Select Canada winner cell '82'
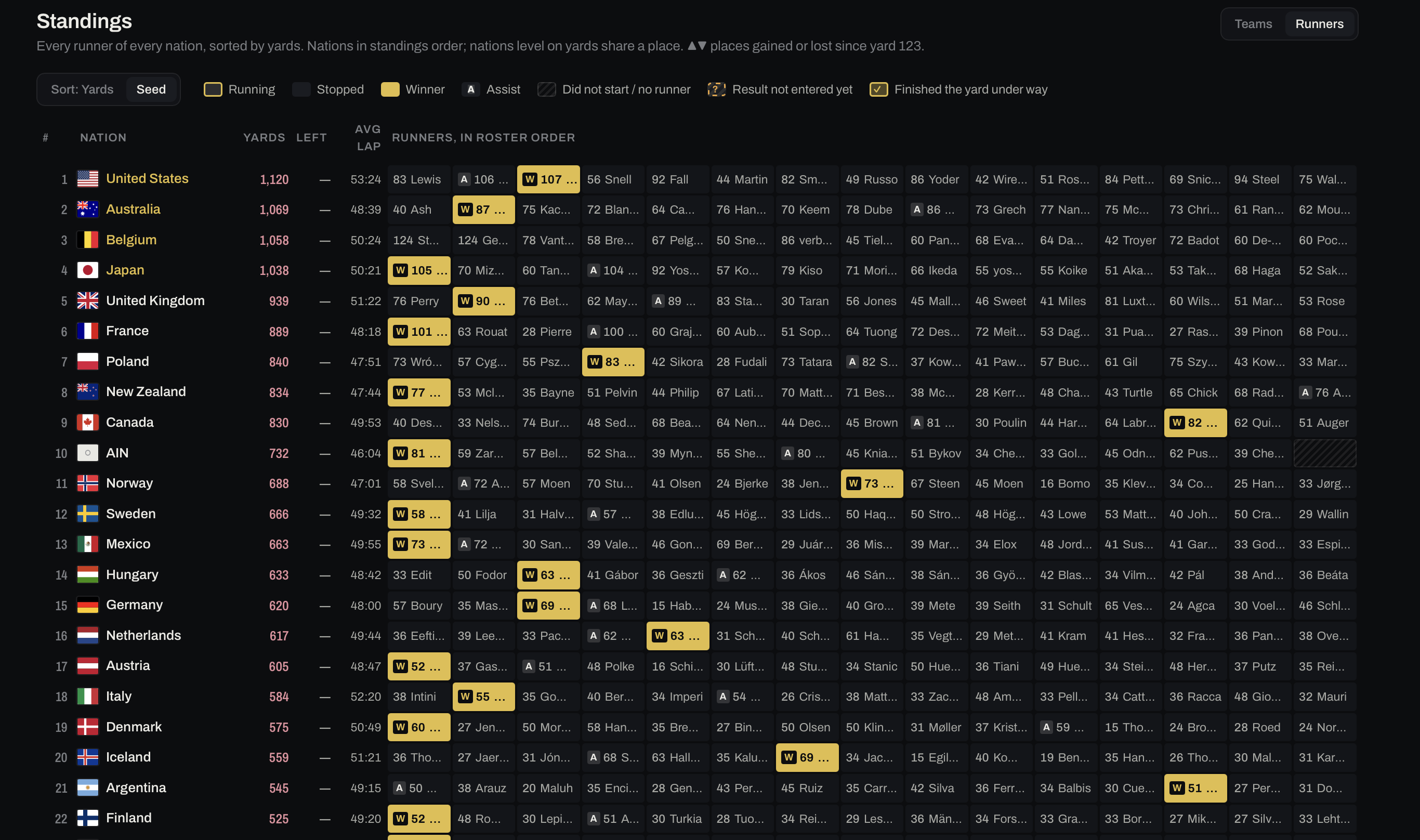Screen dimensions: 1420x840 pos(1195,423)
